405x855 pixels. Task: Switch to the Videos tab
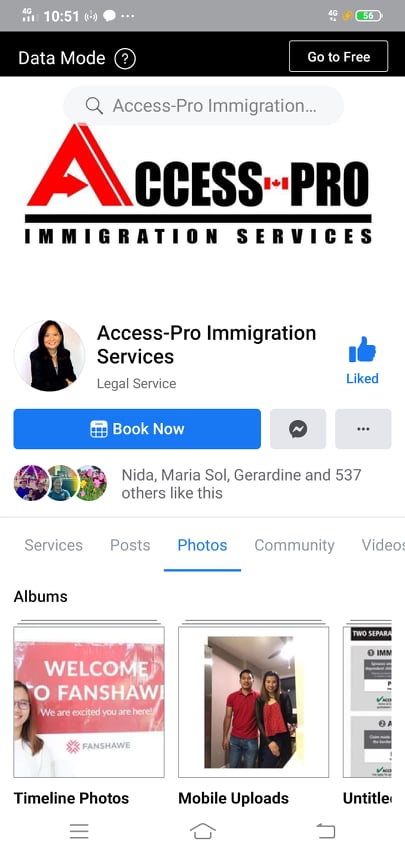click(383, 545)
